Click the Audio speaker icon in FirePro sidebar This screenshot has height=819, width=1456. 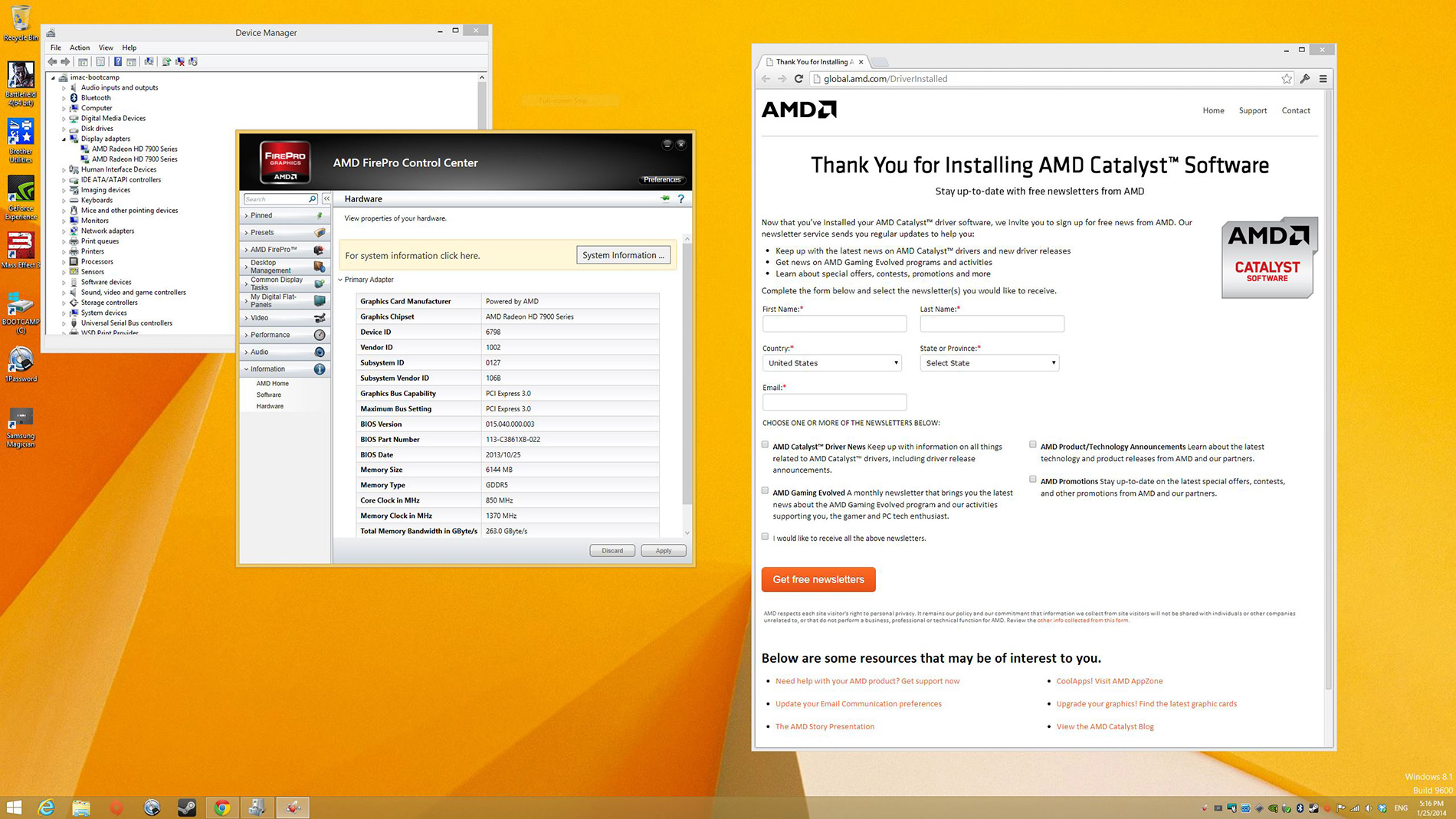320,352
